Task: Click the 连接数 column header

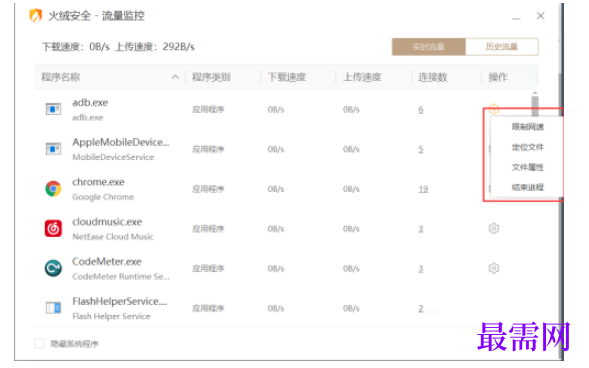Action: click(433, 77)
